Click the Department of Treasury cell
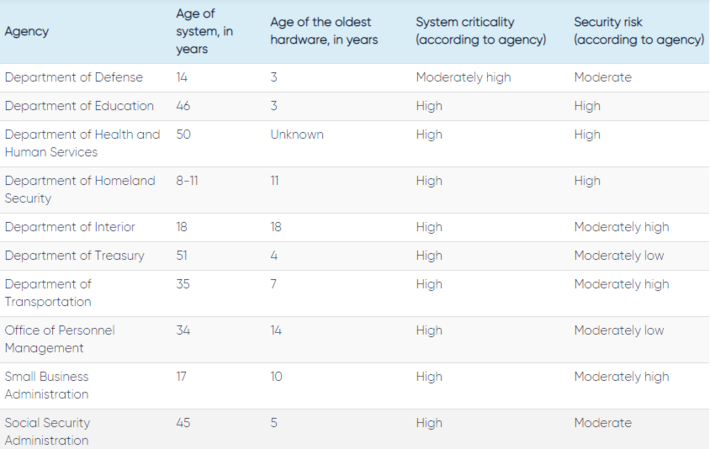Viewport: 710px width, 449px height. point(74,256)
